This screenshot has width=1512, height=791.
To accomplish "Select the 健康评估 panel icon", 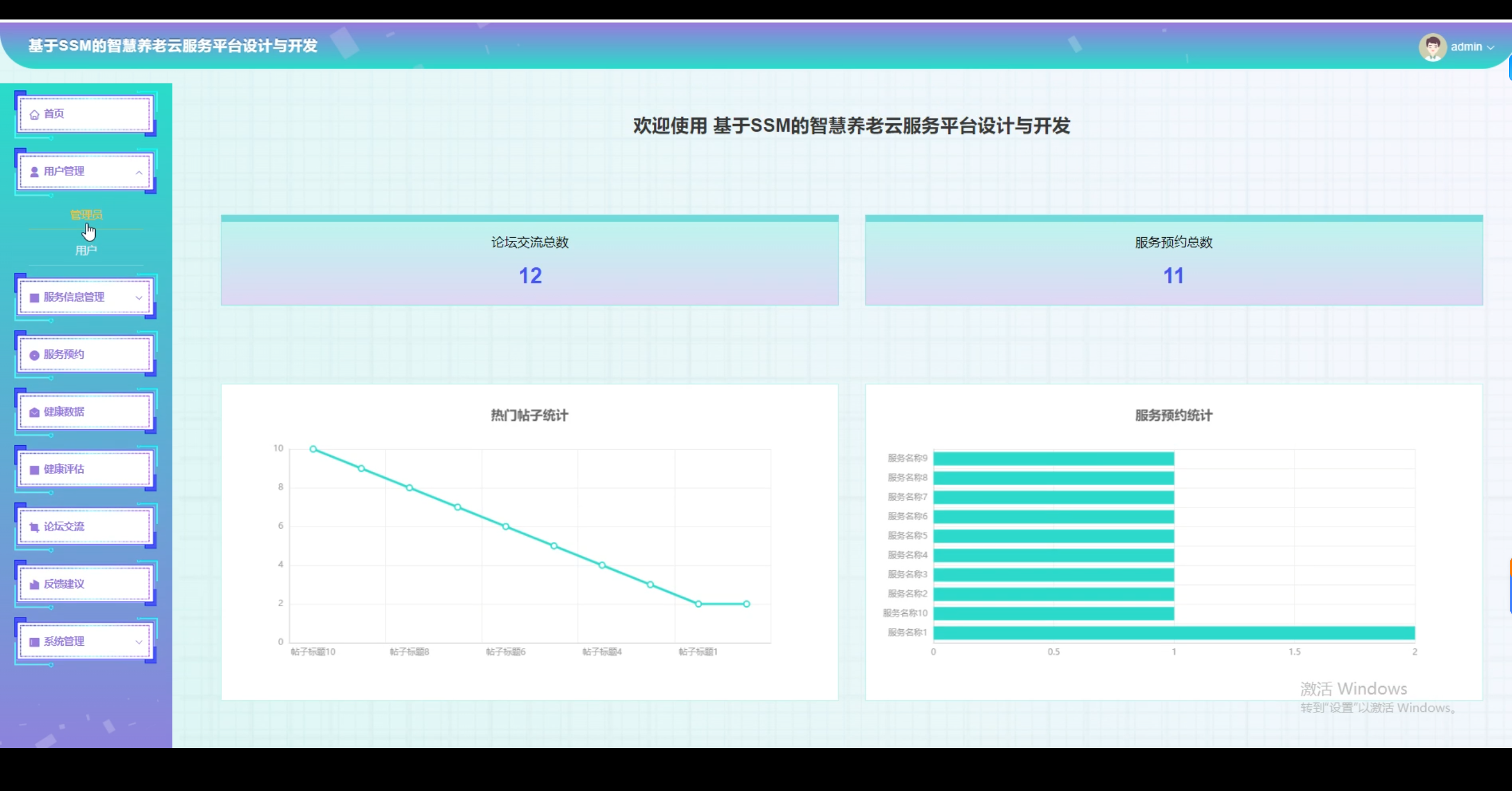I will pos(34,469).
